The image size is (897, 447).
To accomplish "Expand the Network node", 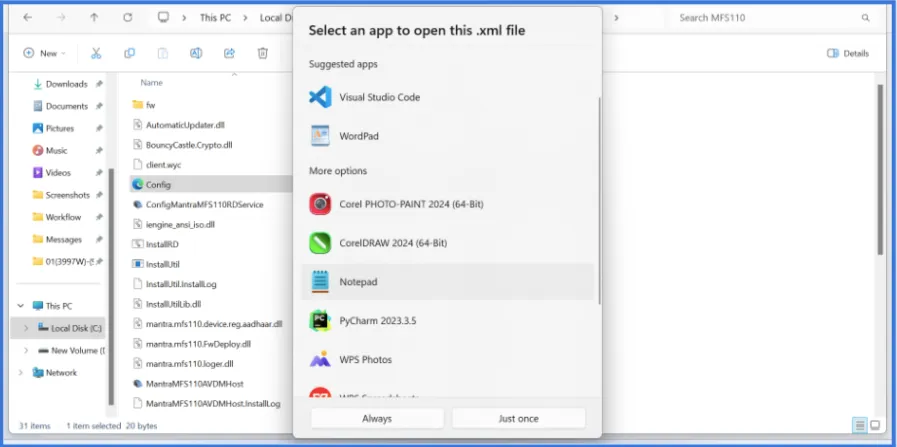I will tap(21, 373).
